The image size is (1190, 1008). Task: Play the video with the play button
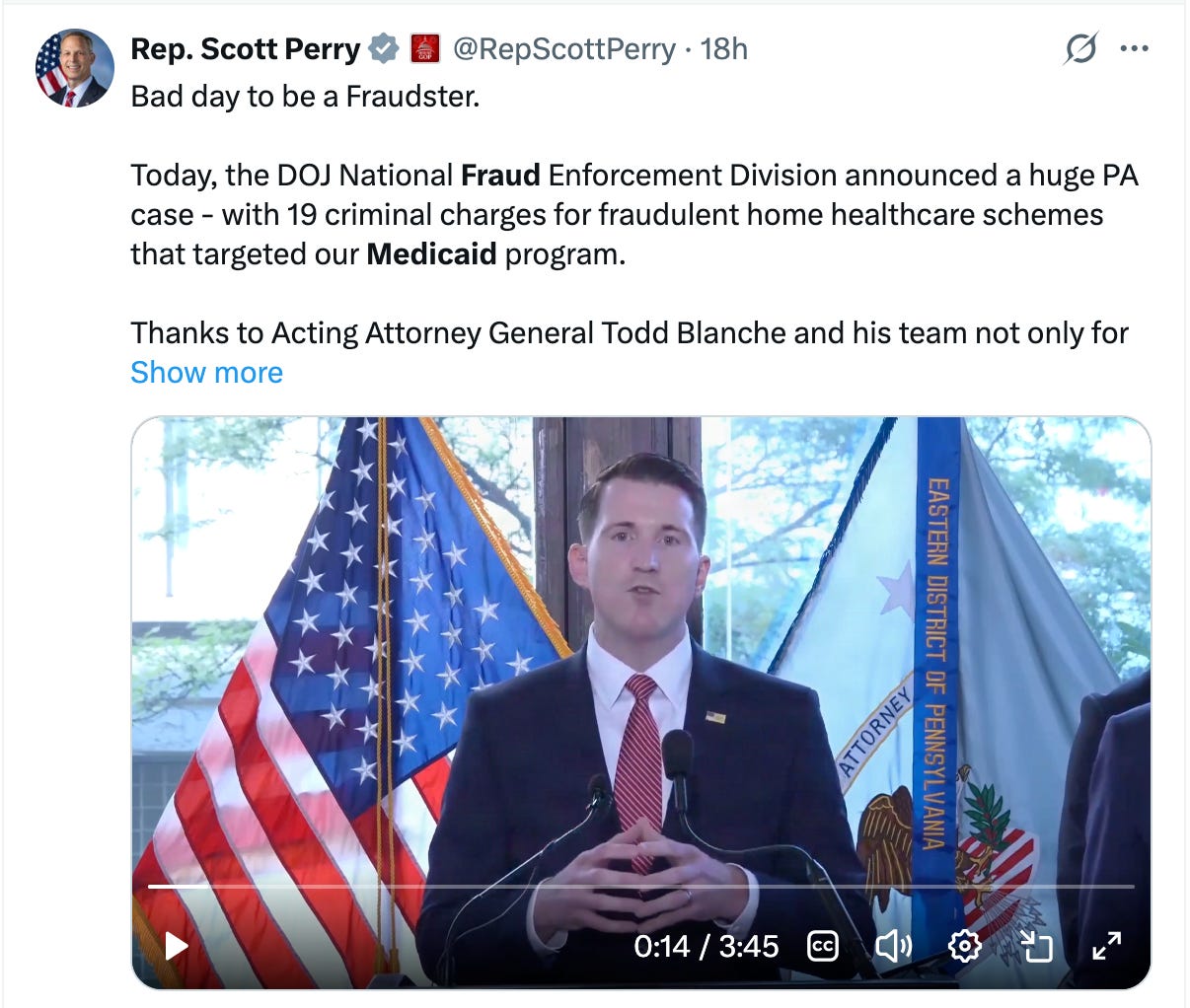pyautogui.click(x=177, y=947)
